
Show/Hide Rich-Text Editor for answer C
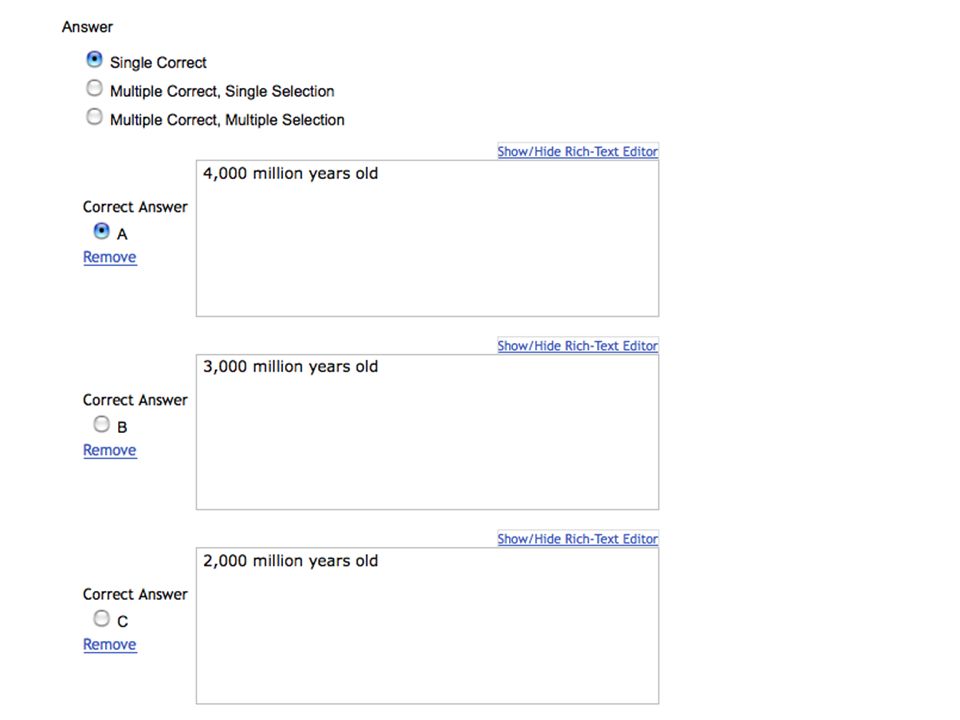pyautogui.click(x=577, y=539)
